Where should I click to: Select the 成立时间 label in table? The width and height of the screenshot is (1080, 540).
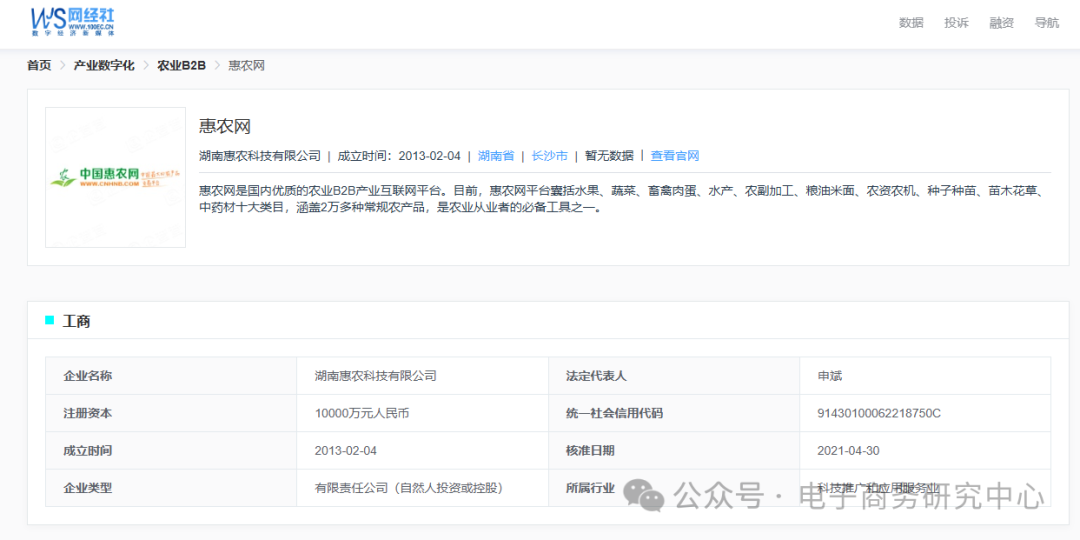171,450
